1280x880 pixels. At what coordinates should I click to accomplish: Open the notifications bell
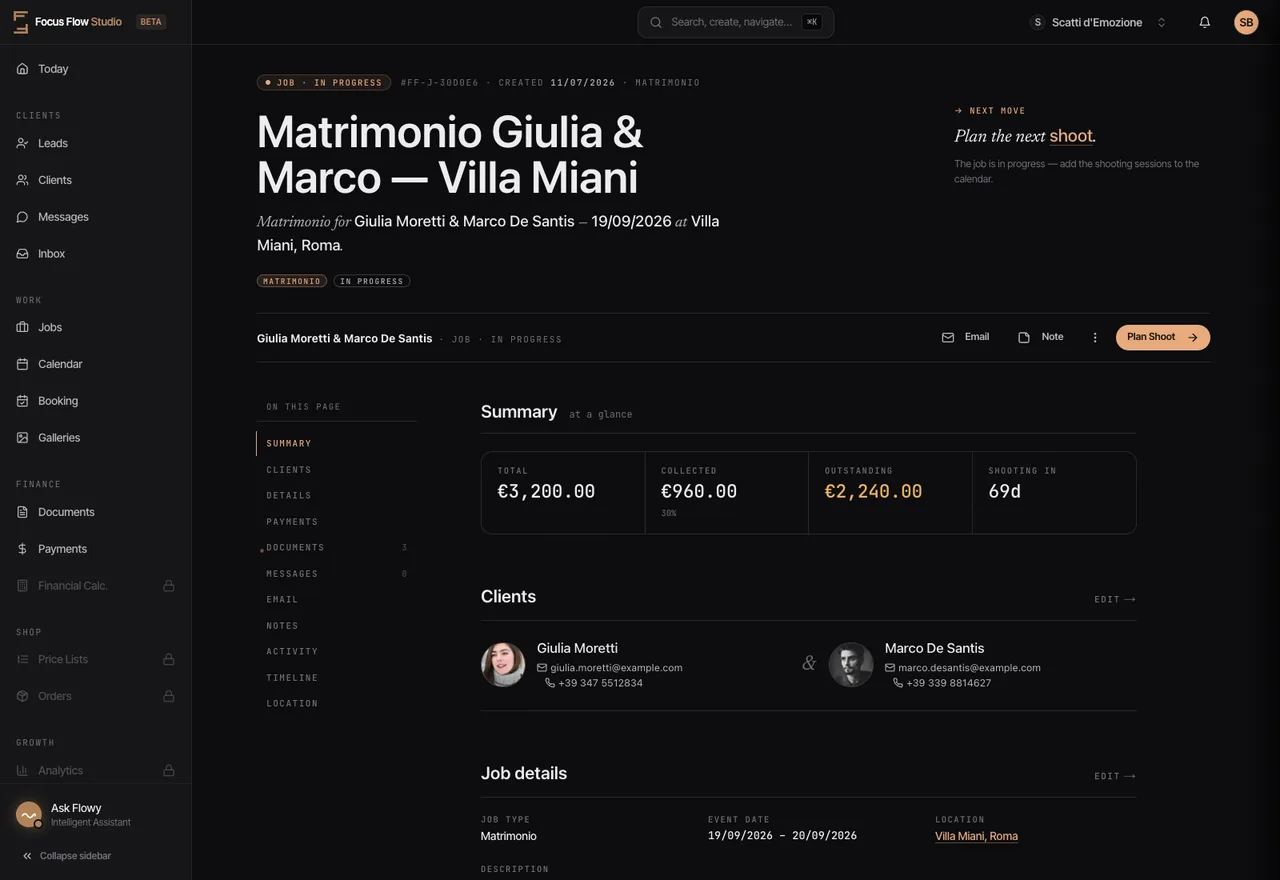click(x=1205, y=22)
